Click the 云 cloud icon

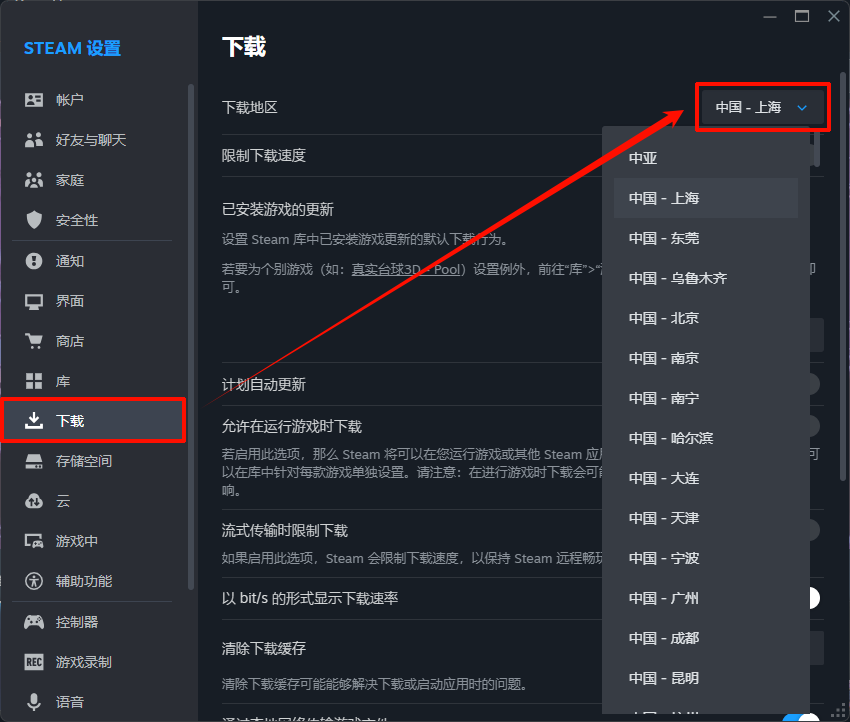coord(34,501)
